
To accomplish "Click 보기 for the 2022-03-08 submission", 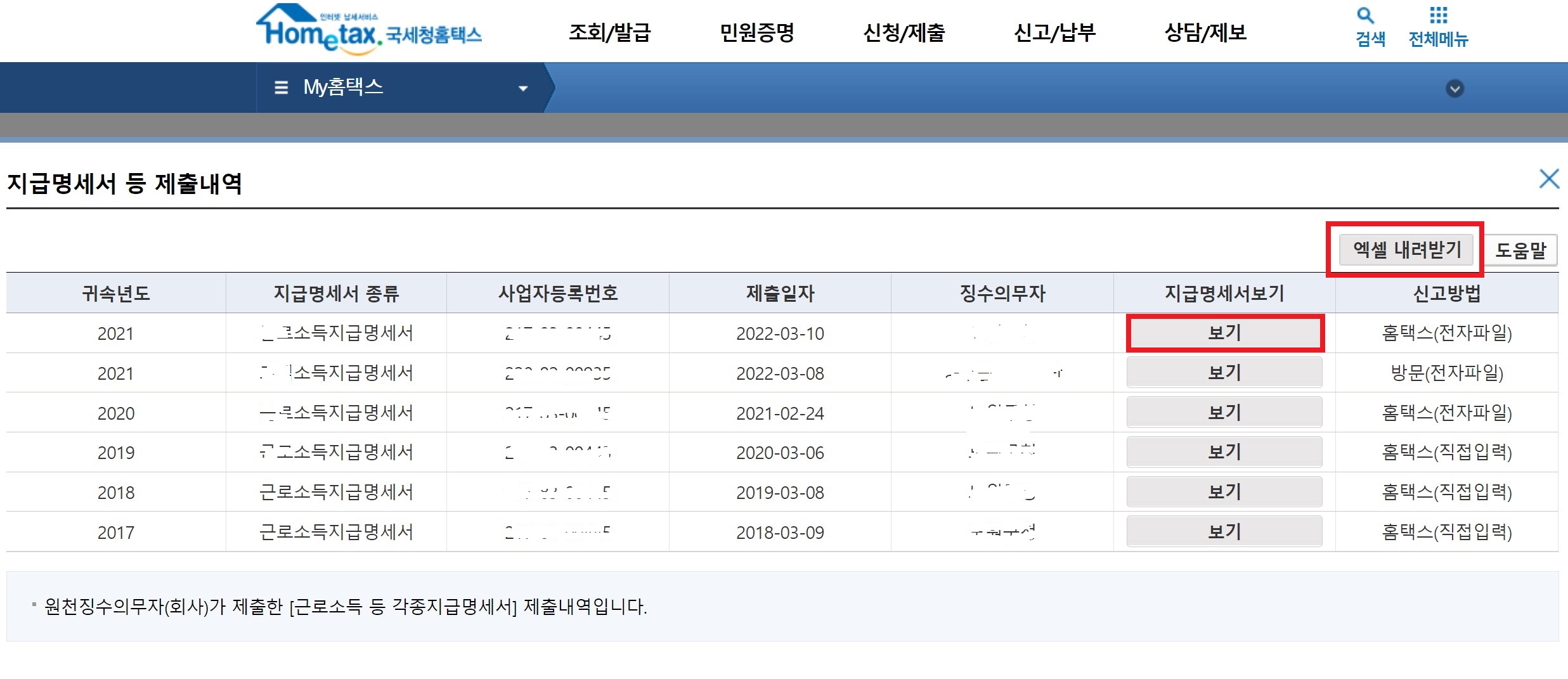I will pyautogui.click(x=1223, y=373).
